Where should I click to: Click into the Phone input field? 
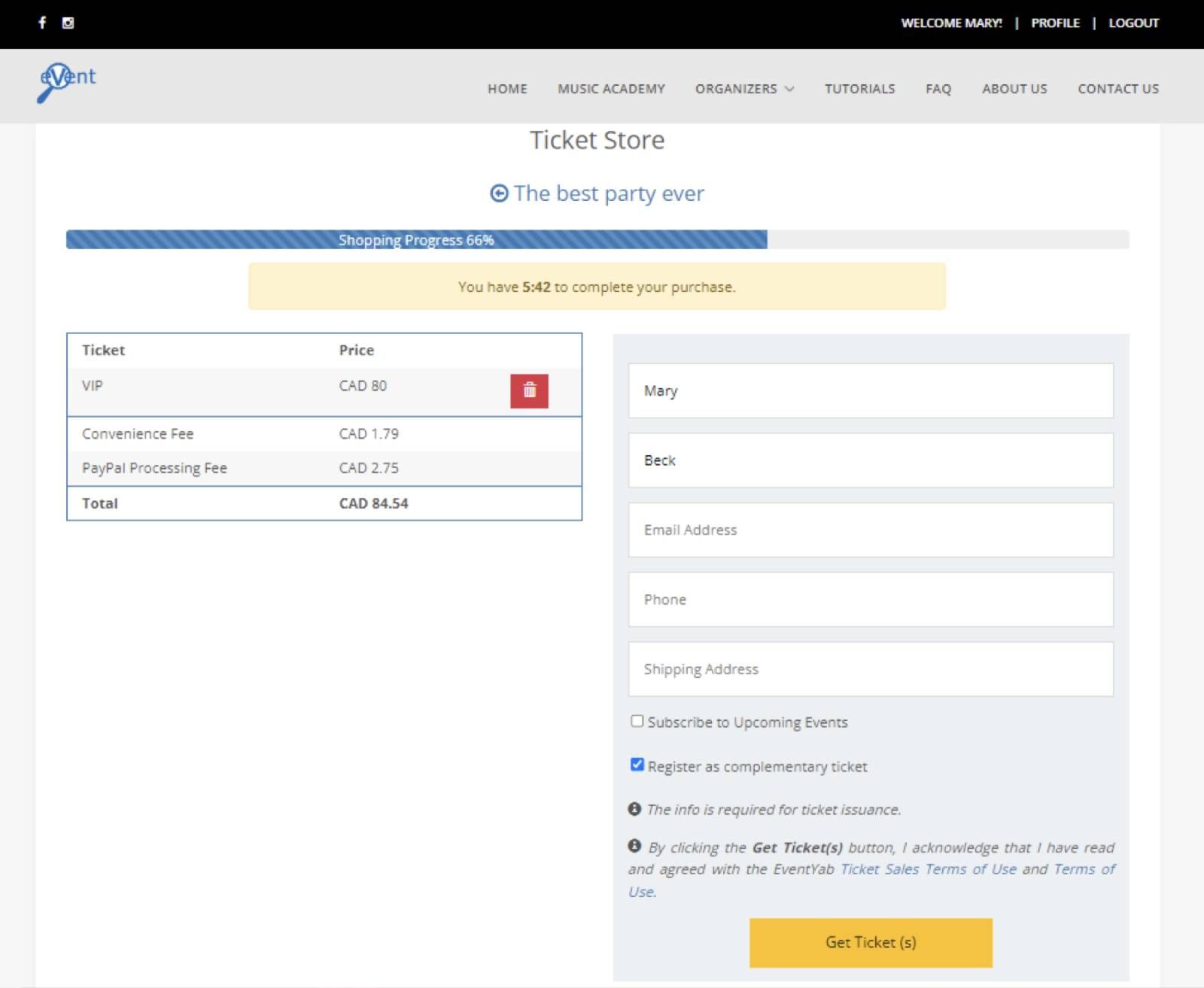pyautogui.click(x=871, y=599)
